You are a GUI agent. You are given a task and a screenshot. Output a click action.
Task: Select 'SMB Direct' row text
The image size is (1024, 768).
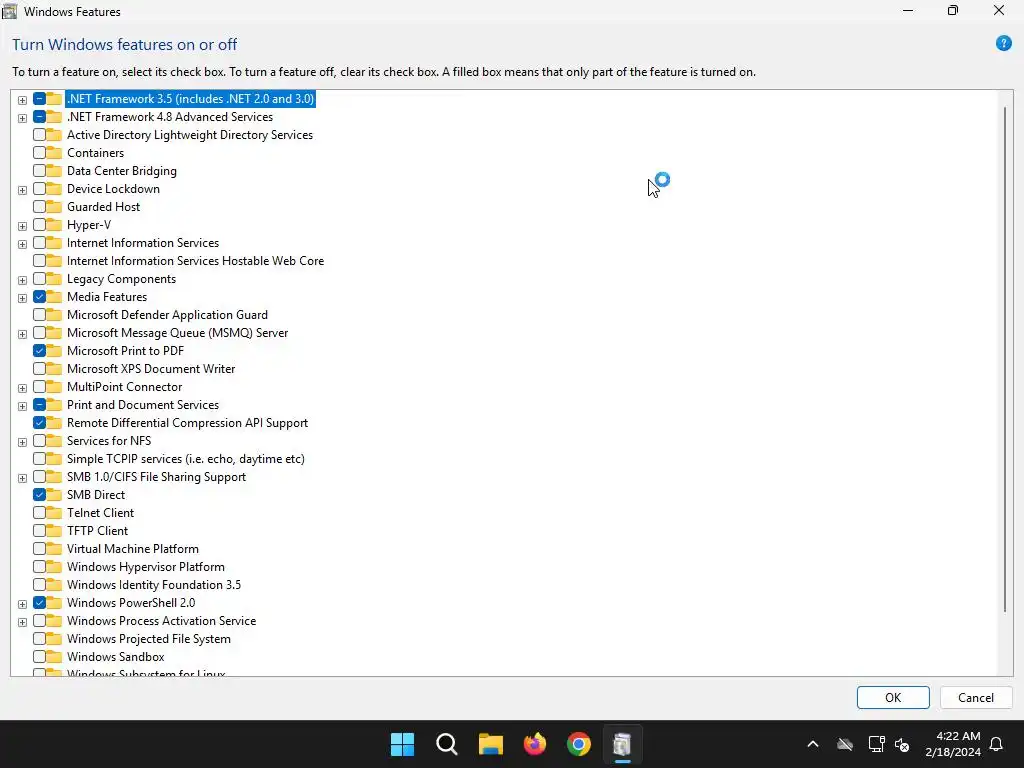click(95, 494)
